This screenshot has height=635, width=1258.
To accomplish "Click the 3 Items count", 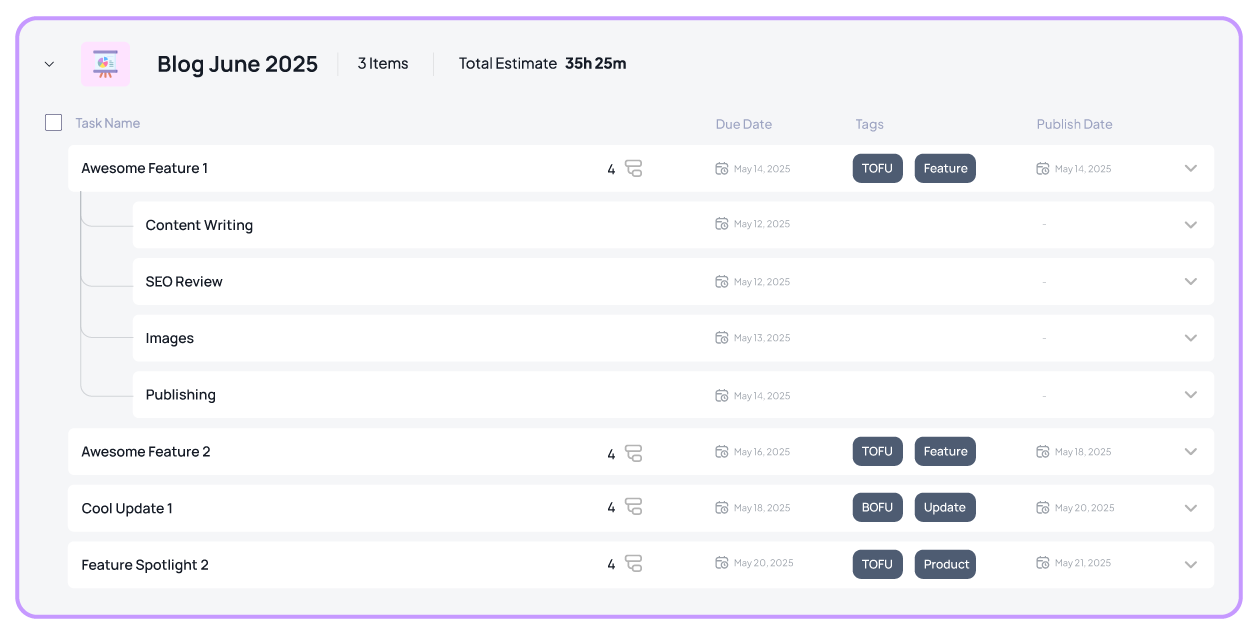I will (x=383, y=64).
